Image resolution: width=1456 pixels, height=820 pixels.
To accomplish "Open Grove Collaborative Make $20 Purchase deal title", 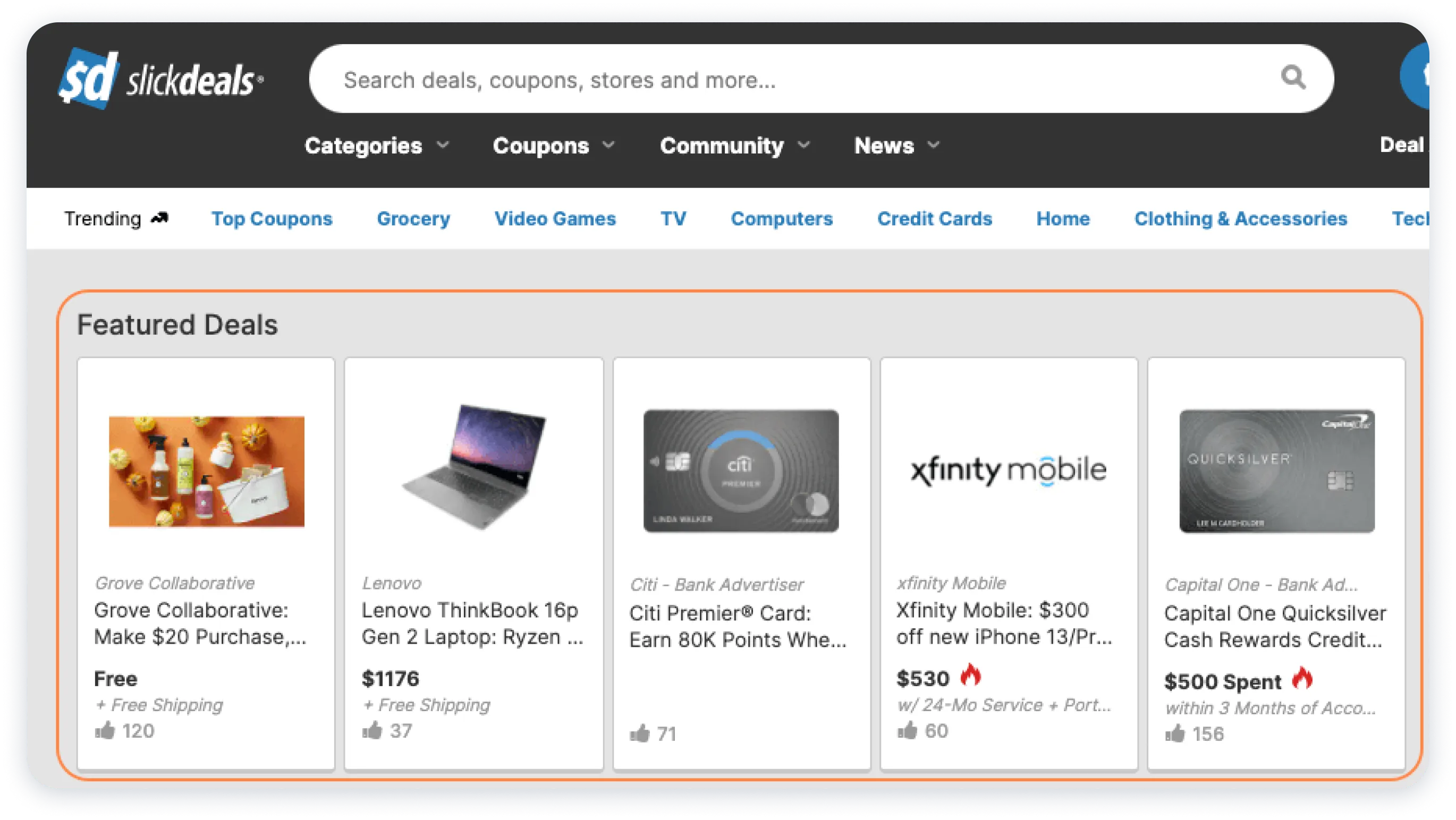I will pyautogui.click(x=200, y=623).
